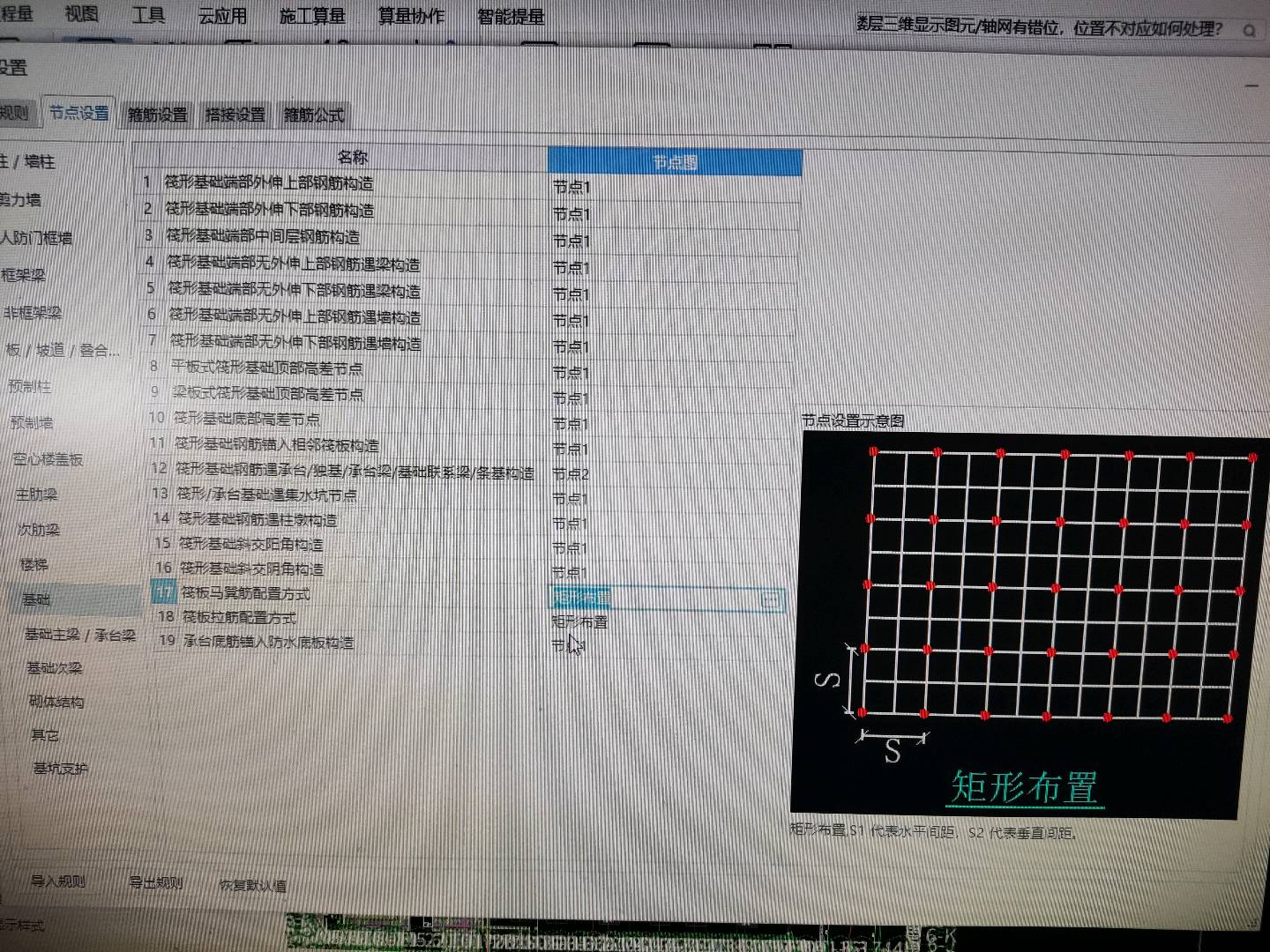Open the 算量协作 menu
1270x952 pixels.
(411, 16)
